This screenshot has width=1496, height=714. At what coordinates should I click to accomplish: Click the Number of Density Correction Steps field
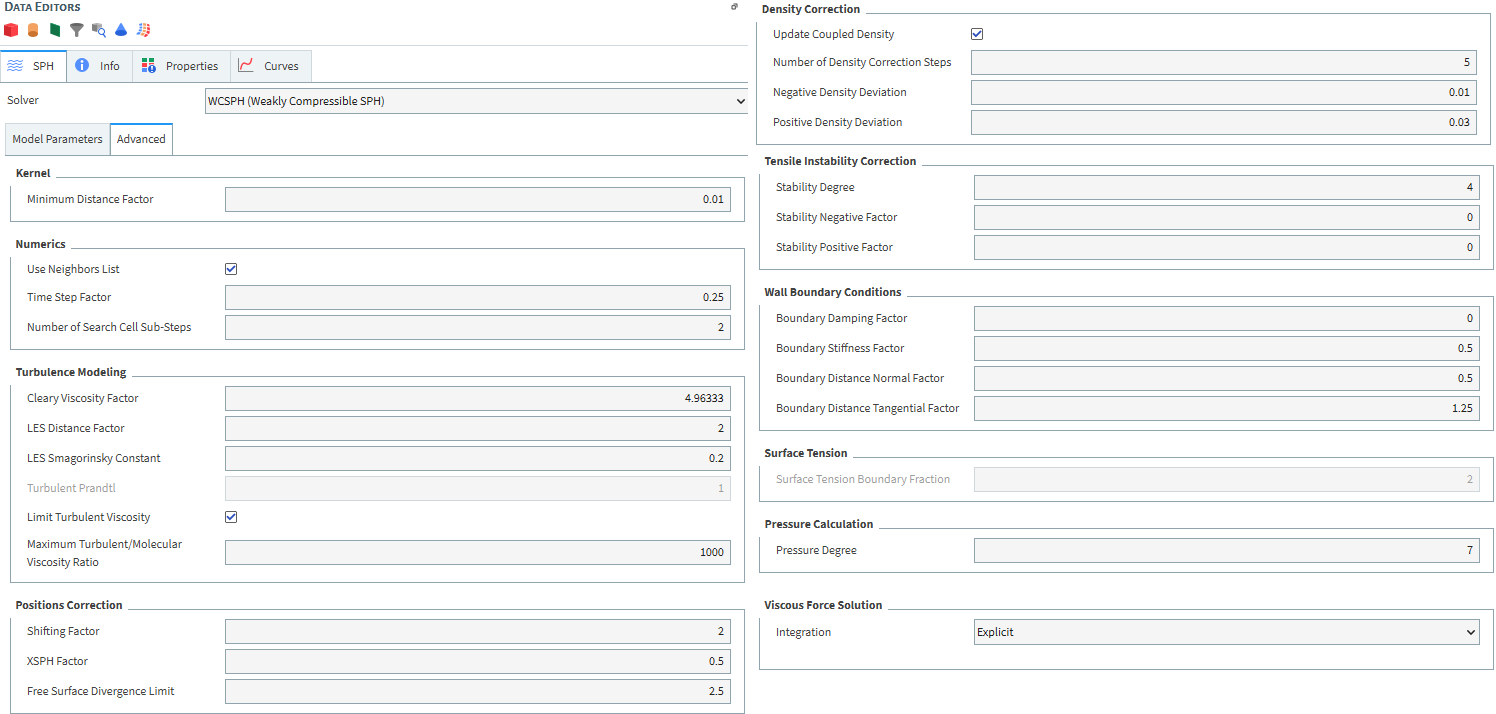click(1224, 62)
